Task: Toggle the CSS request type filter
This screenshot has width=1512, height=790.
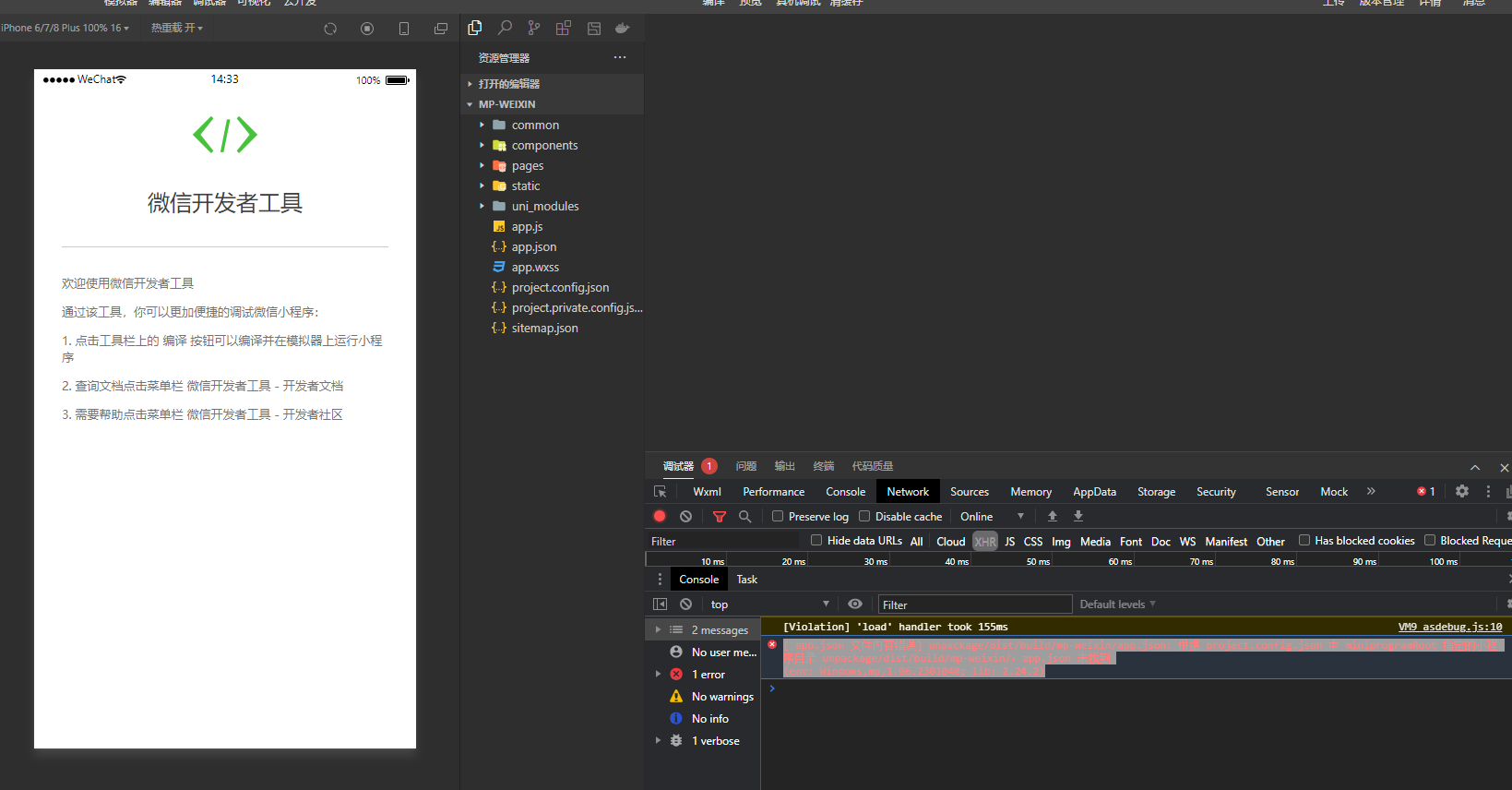Action: (x=1033, y=542)
